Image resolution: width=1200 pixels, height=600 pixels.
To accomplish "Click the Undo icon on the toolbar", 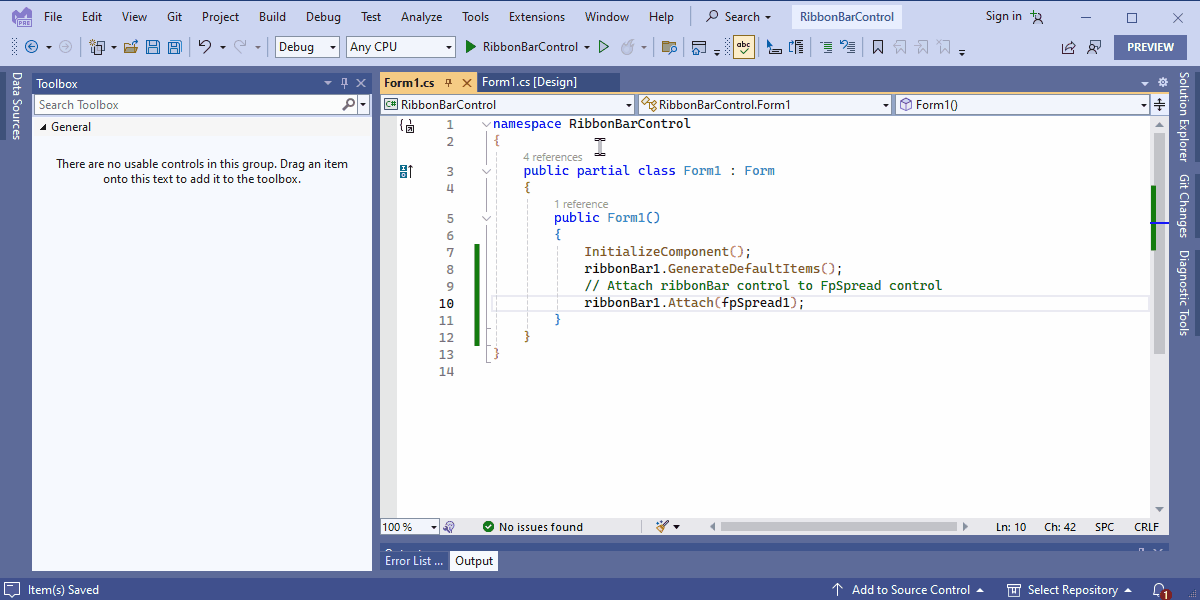I will tap(205, 46).
